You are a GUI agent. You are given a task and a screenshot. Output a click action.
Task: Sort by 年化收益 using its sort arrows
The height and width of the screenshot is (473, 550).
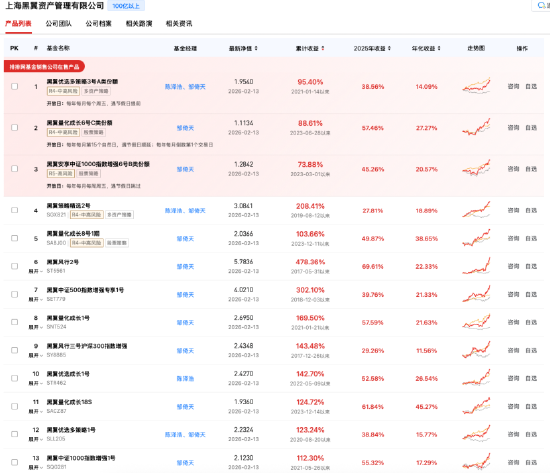click(x=439, y=48)
